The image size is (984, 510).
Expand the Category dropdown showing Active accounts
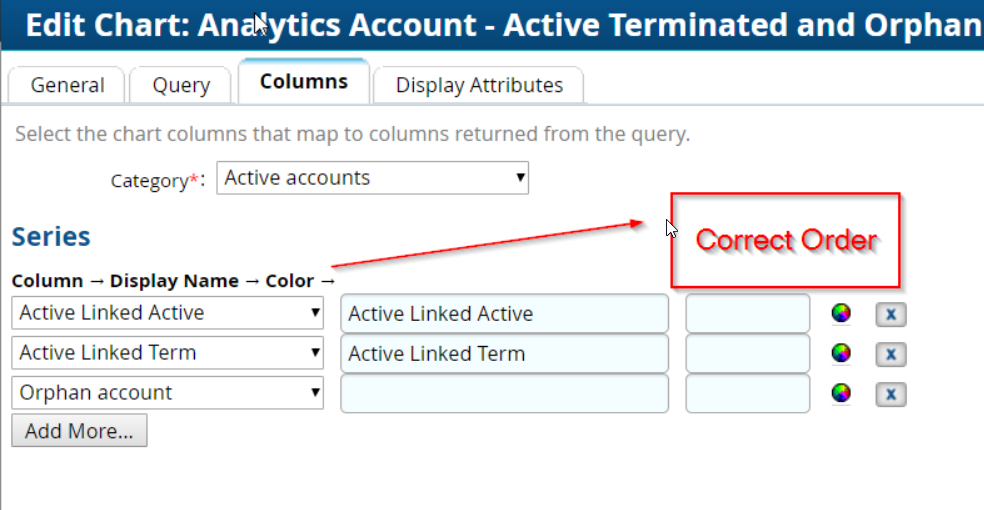(x=372, y=179)
